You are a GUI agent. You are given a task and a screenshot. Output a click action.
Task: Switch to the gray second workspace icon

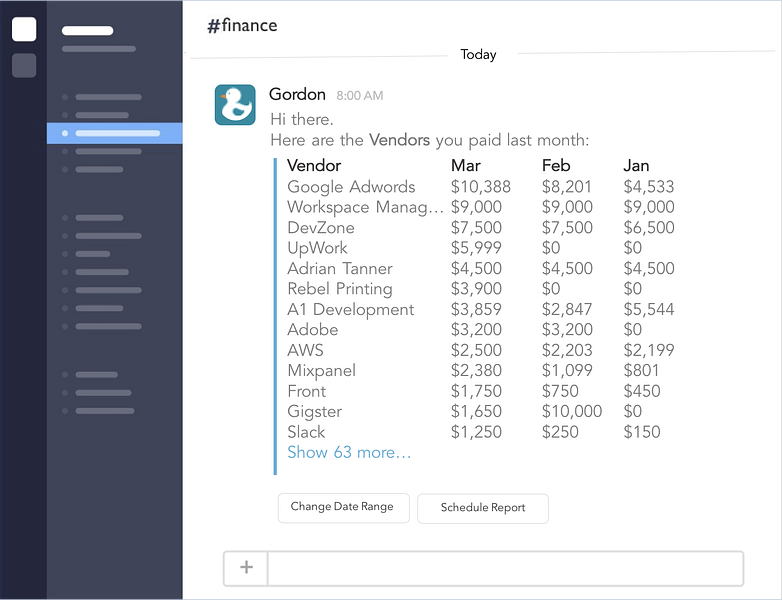point(24,66)
